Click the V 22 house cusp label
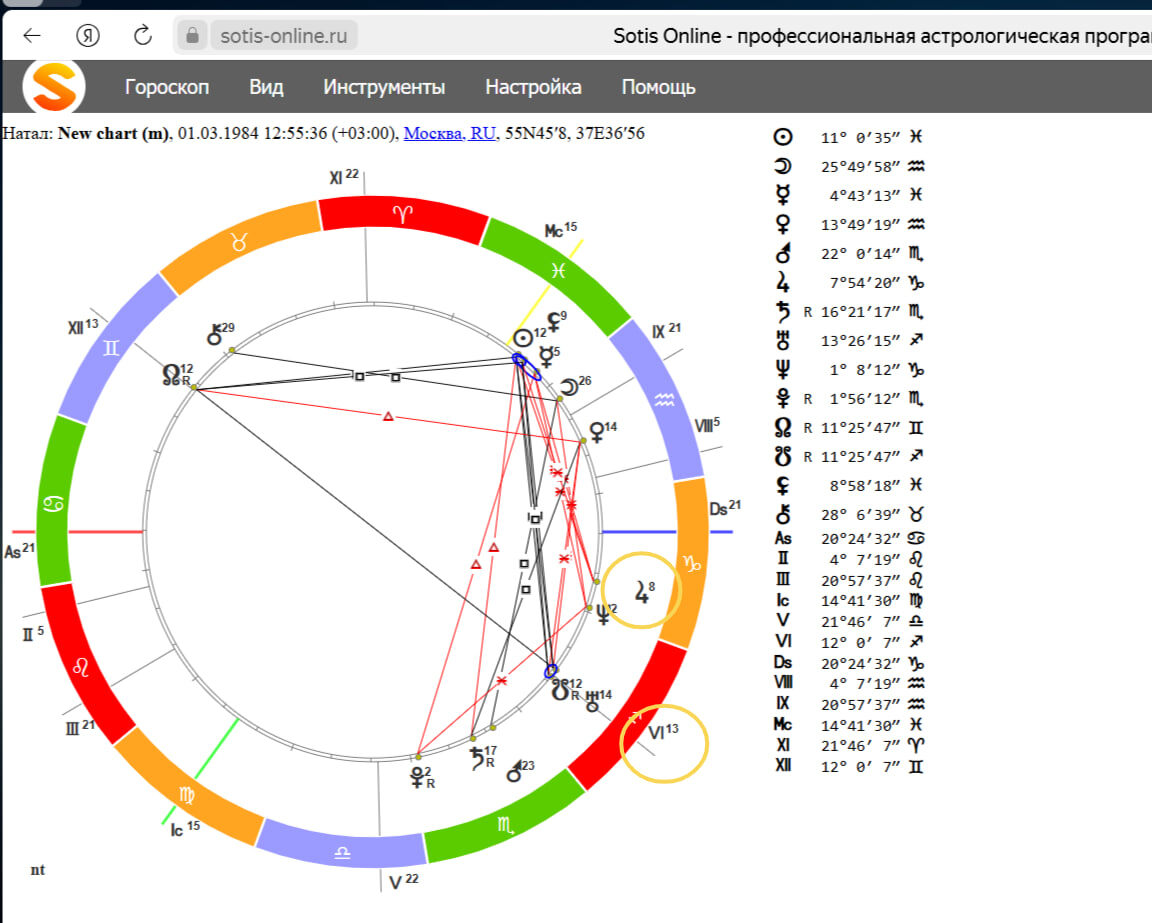The width and height of the screenshot is (1152, 923). 404,881
